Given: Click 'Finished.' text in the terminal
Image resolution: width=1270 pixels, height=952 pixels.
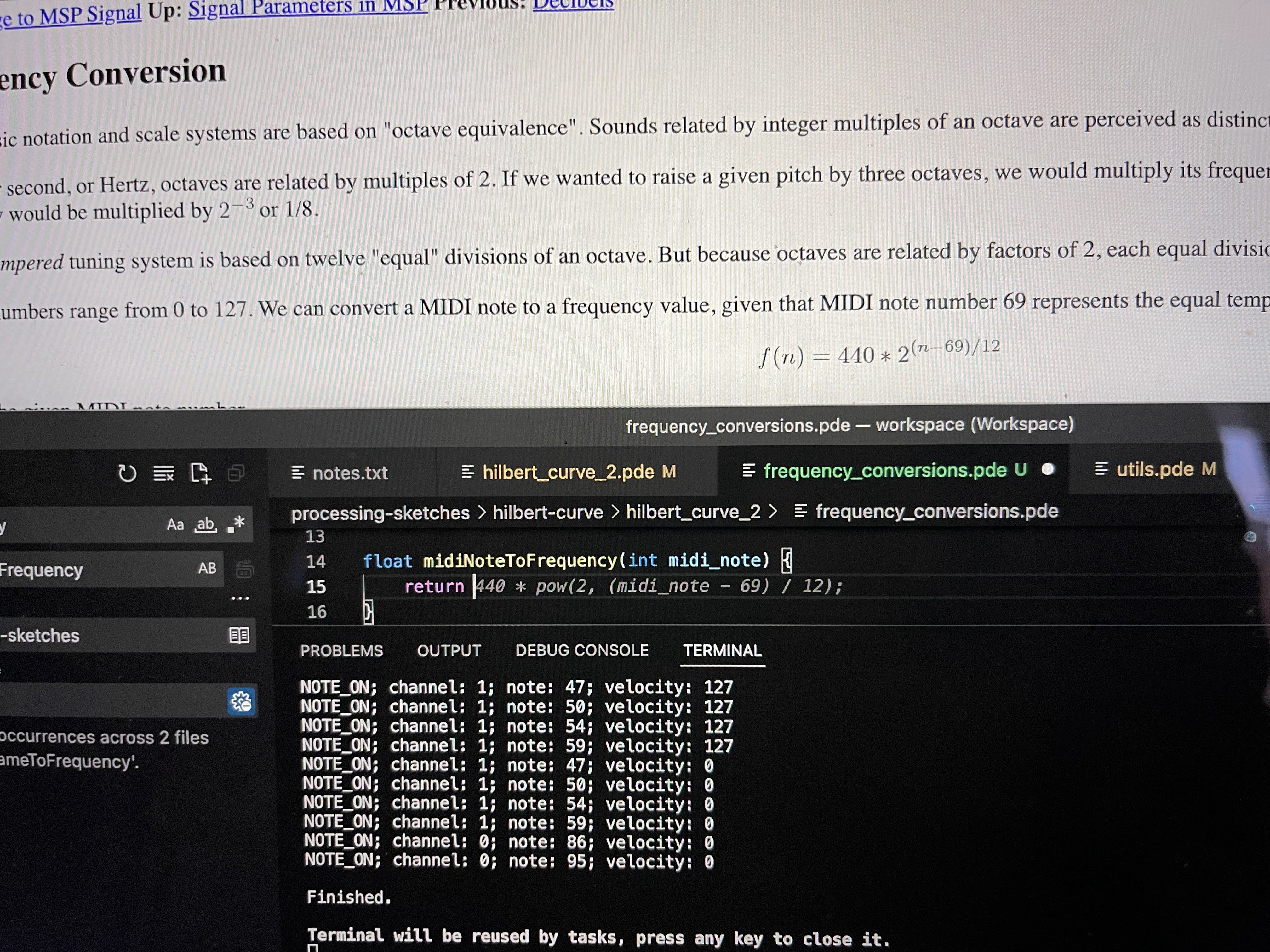Looking at the screenshot, I should tap(349, 898).
